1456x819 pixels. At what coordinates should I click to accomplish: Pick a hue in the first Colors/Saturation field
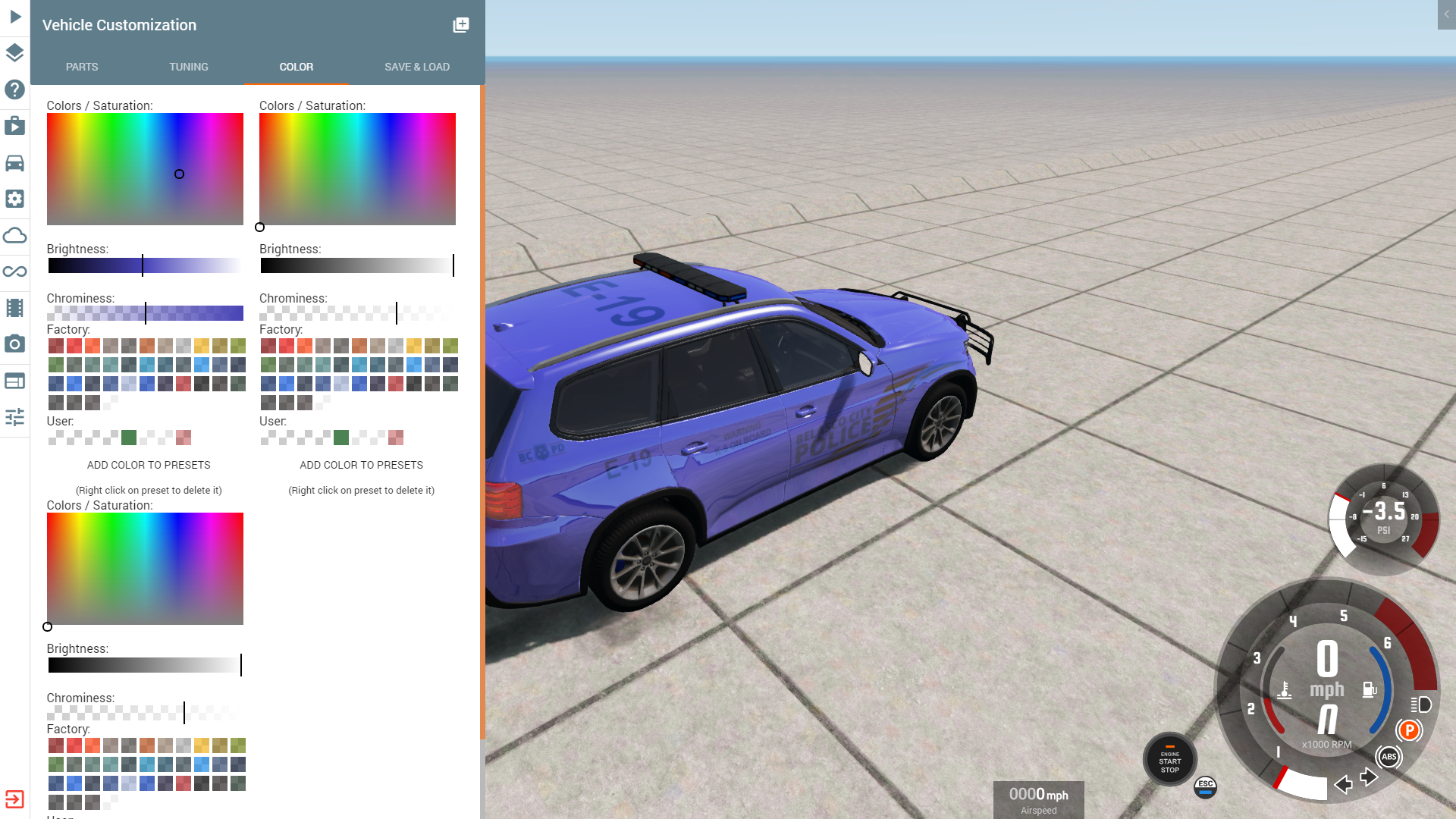point(145,169)
